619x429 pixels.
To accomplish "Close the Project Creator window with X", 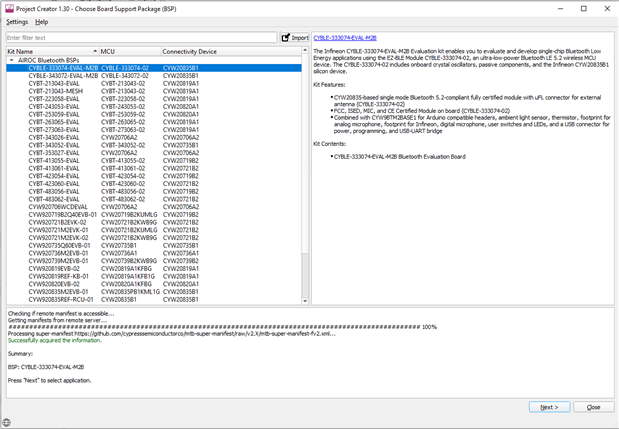I will (x=607, y=9).
